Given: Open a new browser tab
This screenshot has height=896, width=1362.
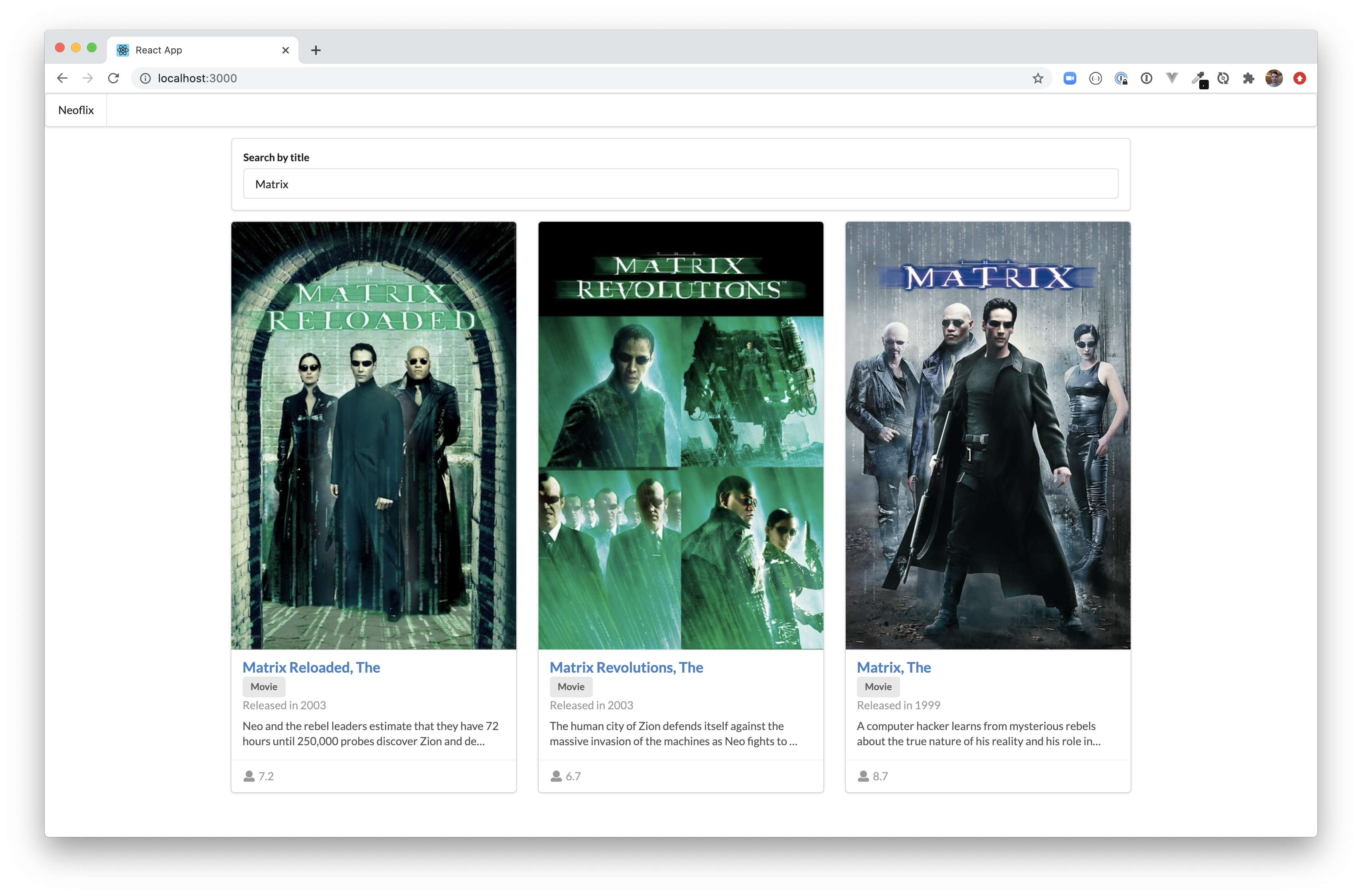Looking at the screenshot, I should (x=316, y=50).
